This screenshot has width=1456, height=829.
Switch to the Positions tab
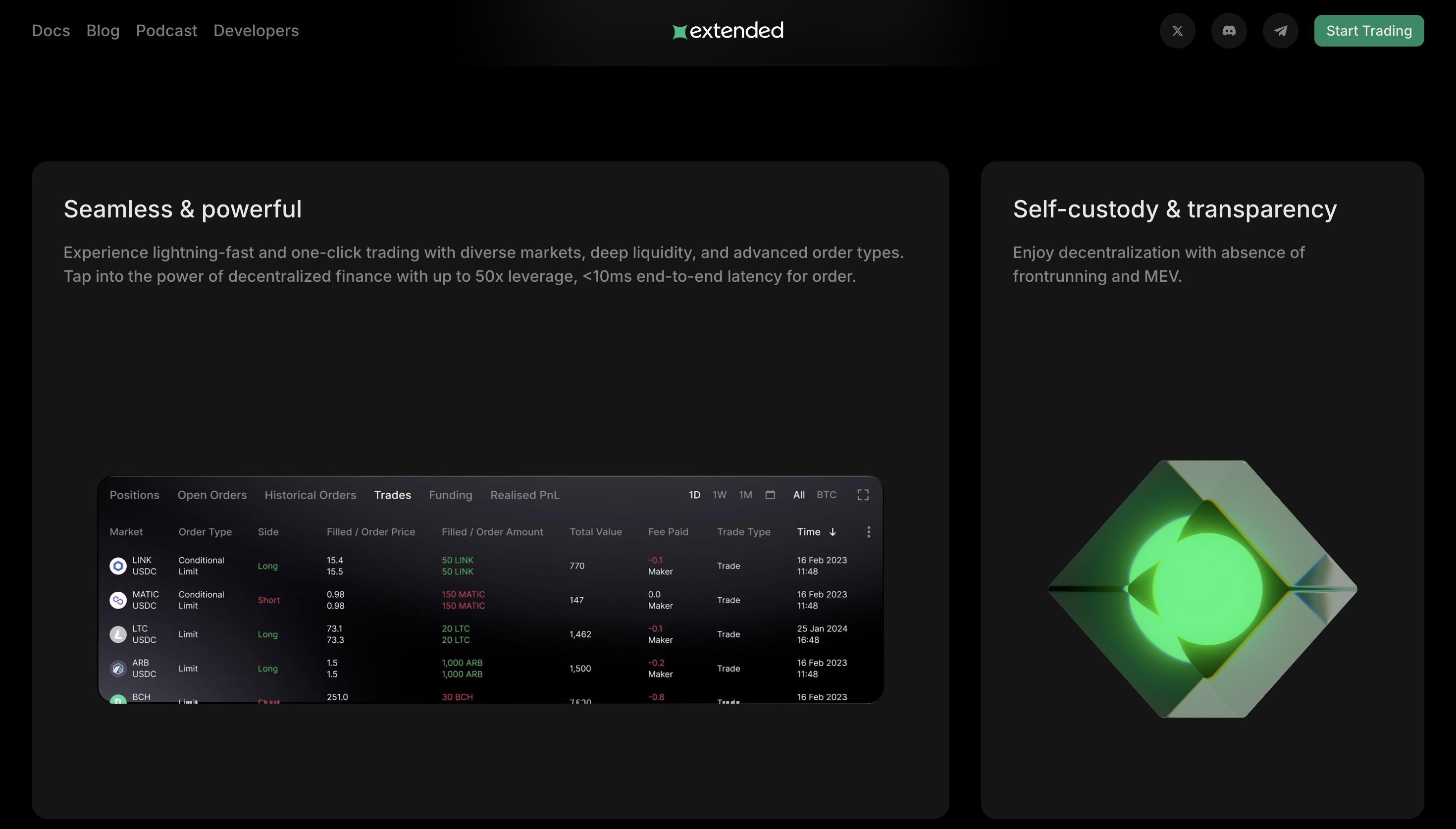tap(134, 495)
